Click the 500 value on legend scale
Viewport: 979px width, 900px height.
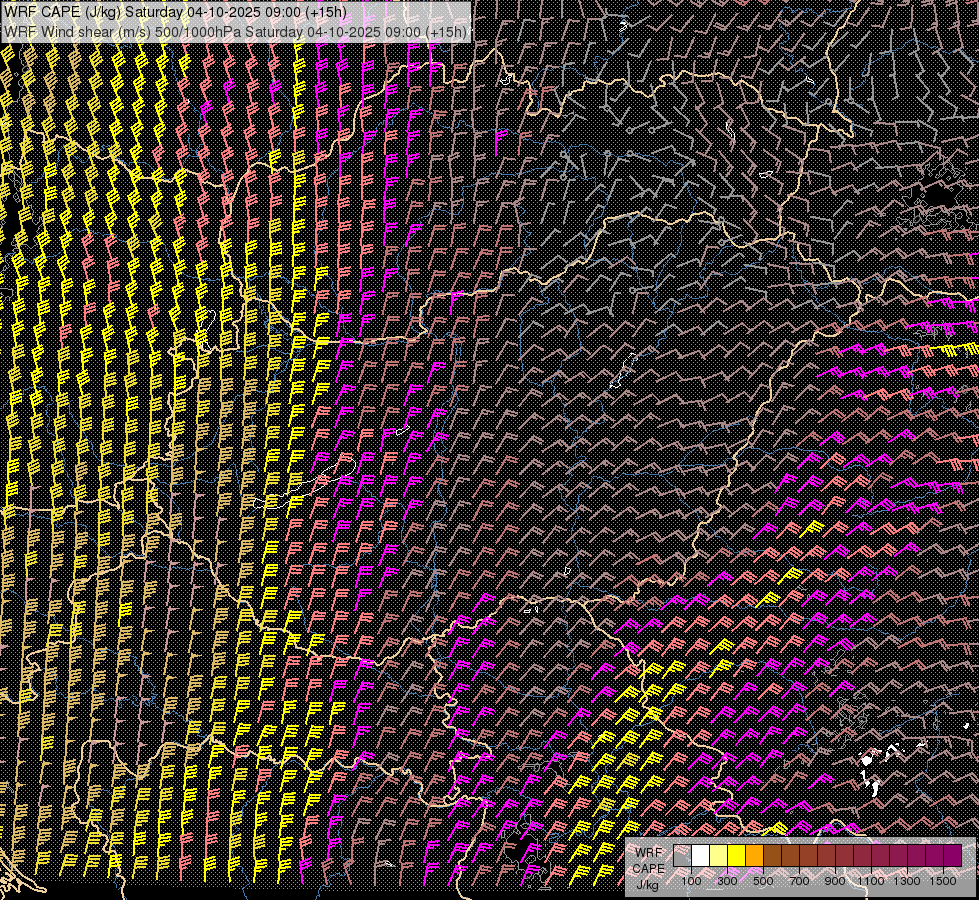point(763,881)
